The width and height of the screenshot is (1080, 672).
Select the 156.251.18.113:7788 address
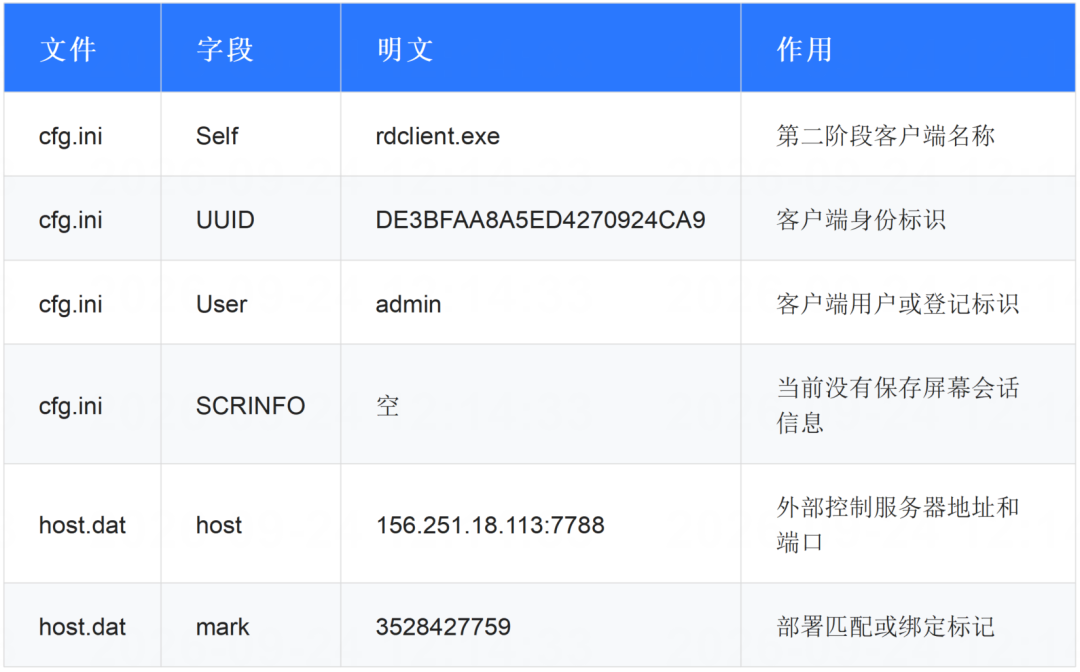pos(490,525)
